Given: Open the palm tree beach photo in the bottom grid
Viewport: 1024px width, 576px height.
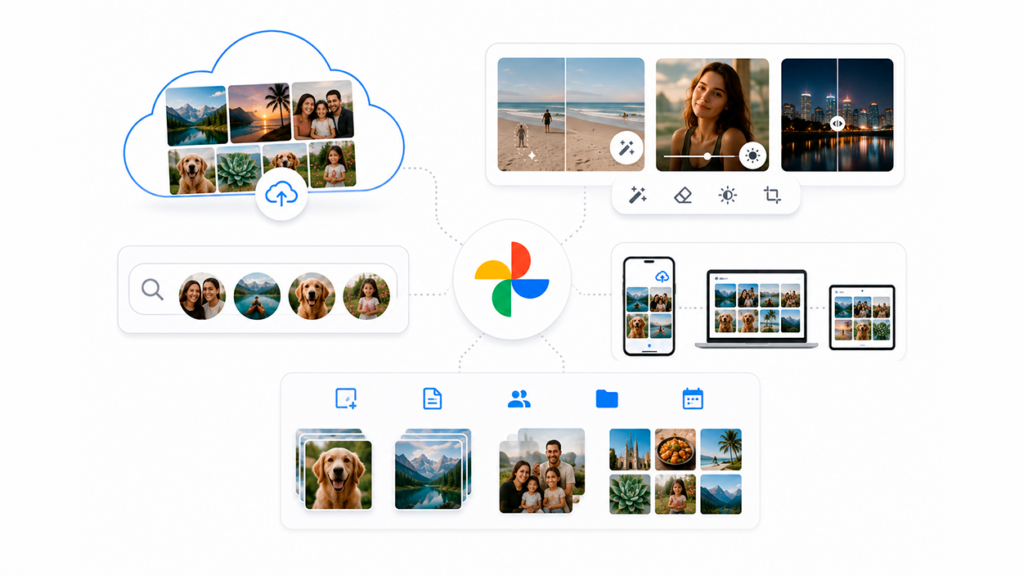Looking at the screenshot, I should click(x=721, y=449).
